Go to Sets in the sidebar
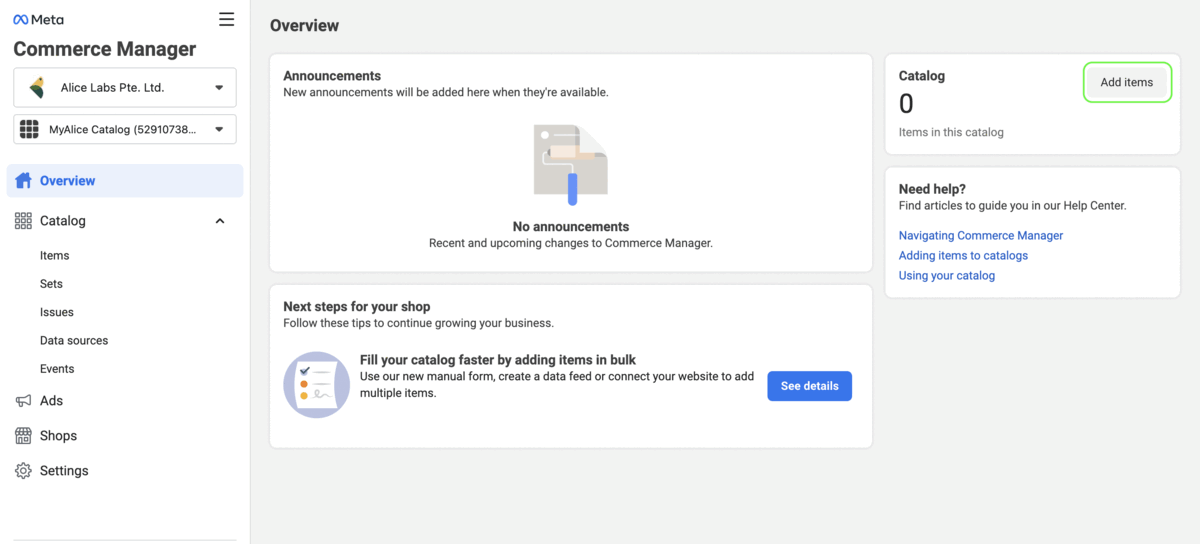 tap(52, 284)
